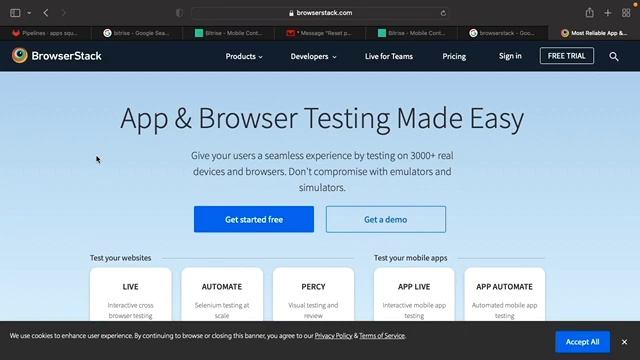640x360 pixels.
Task: Click the BrowserStack logo icon
Action: pos(20,55)
